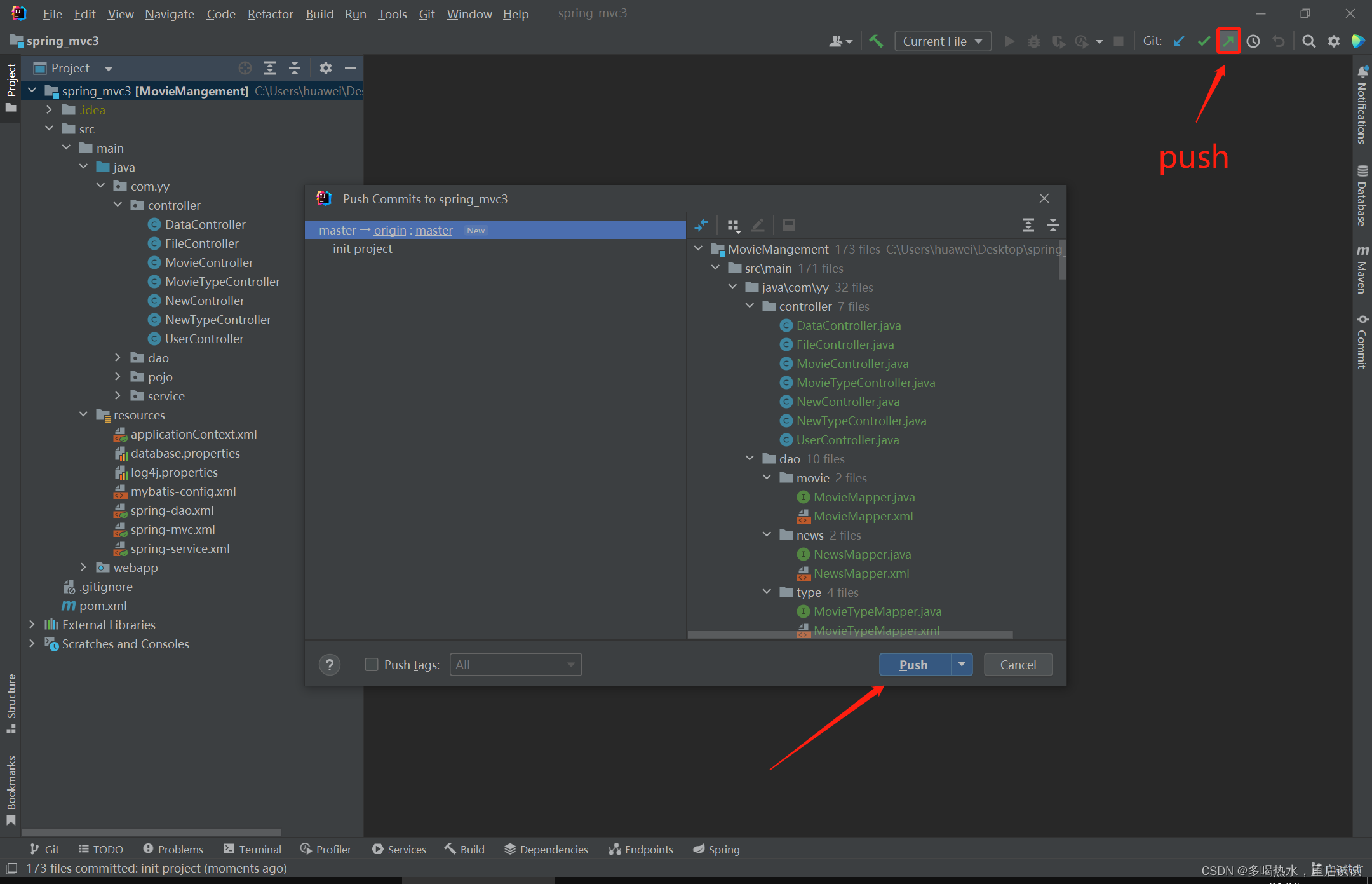Click the Push button
Screen dimensions: 1372x884
pos(915,665)
